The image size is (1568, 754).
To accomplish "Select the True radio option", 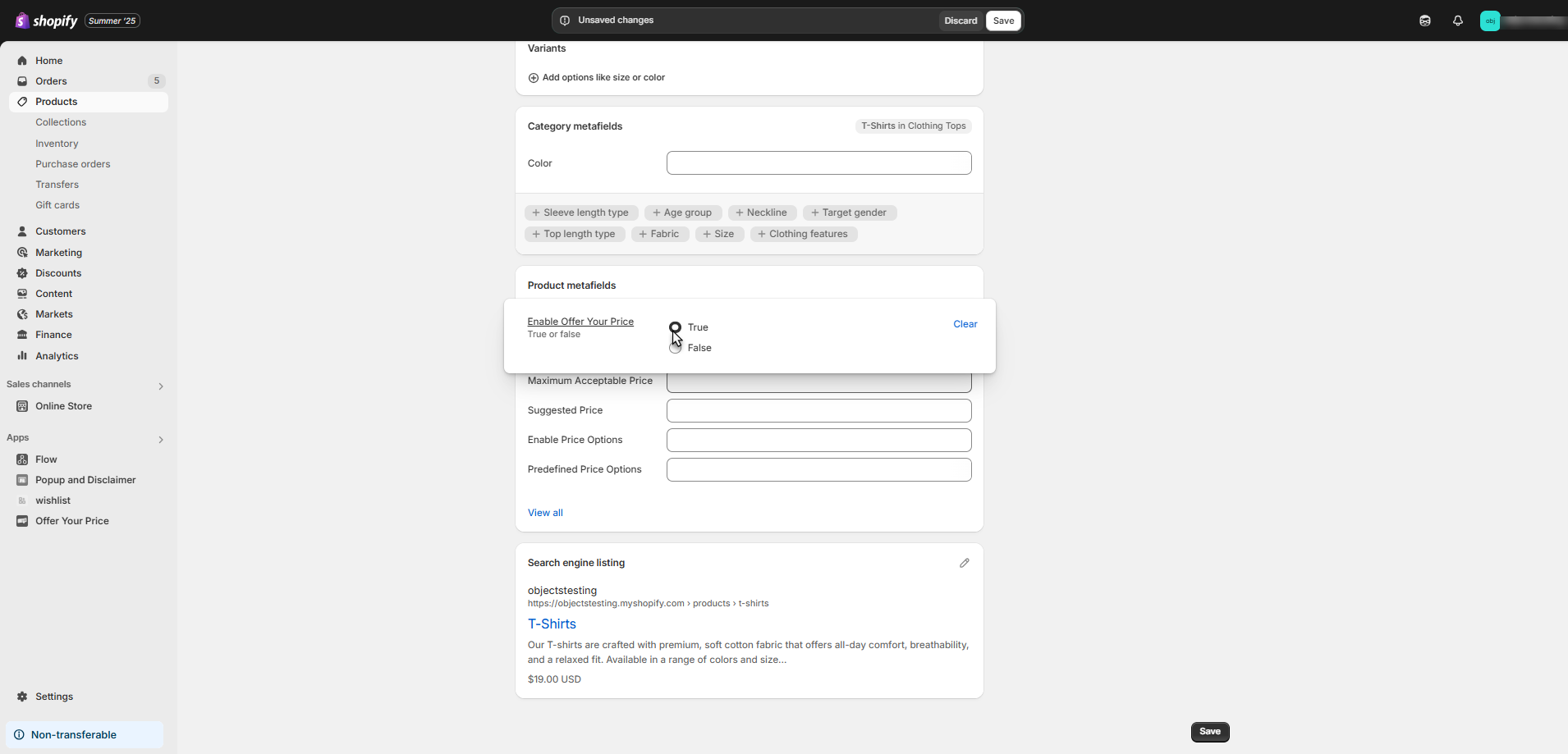I will pos(676,327).
